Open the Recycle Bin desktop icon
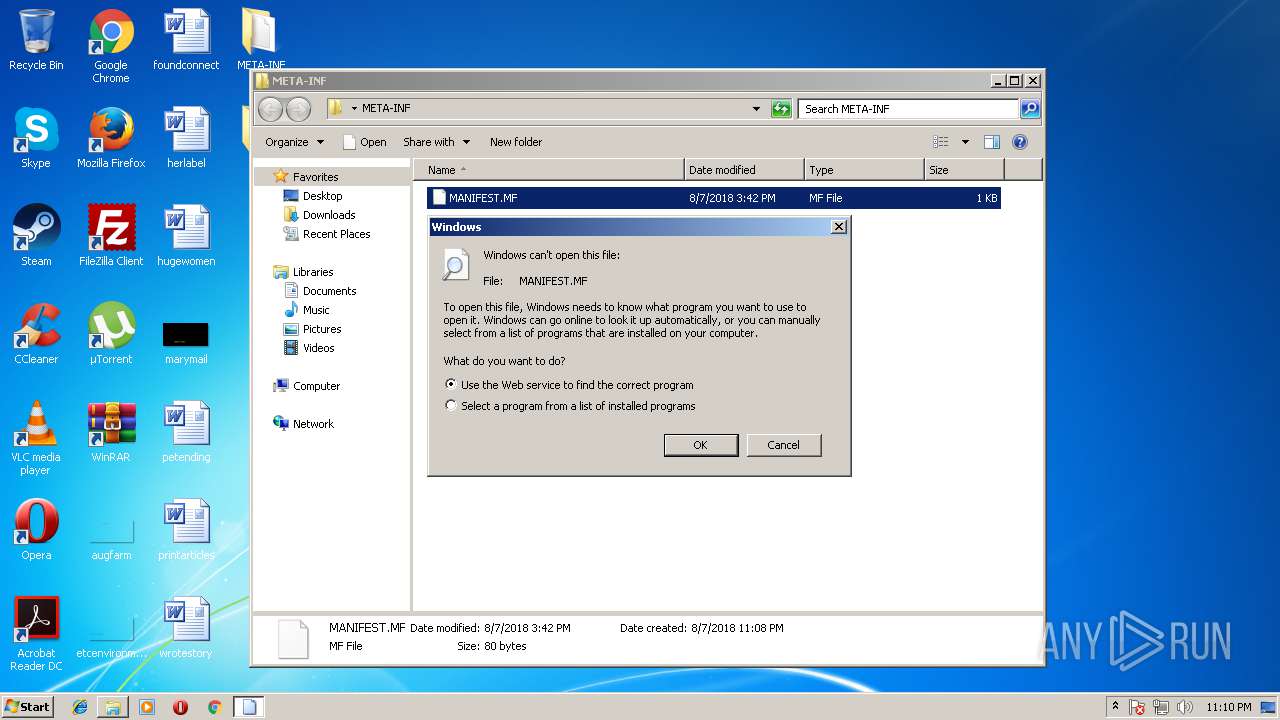 [x=36, y=40]
